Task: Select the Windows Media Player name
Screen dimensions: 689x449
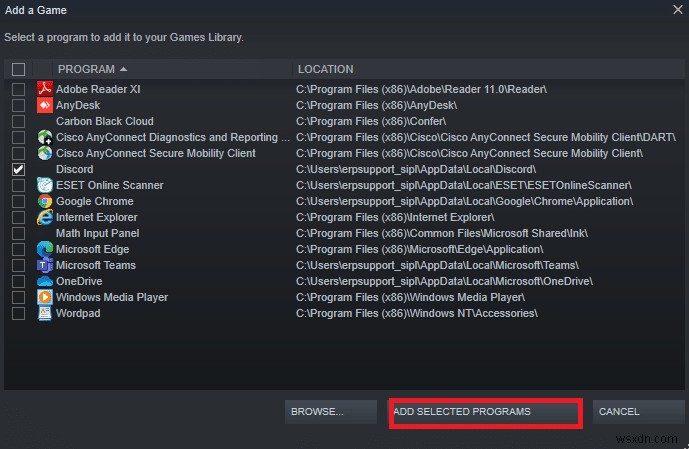Action: [x=112, y=297]
